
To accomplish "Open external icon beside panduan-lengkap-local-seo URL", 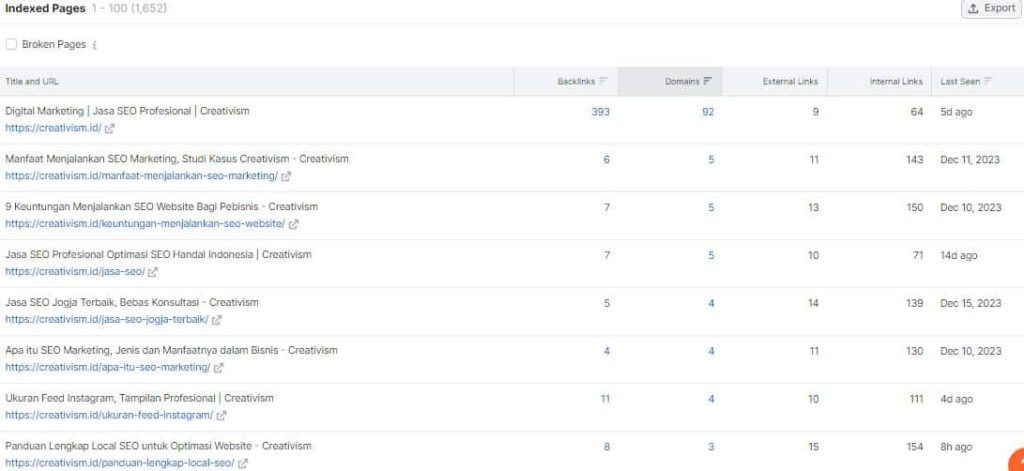I will point(243,463).
